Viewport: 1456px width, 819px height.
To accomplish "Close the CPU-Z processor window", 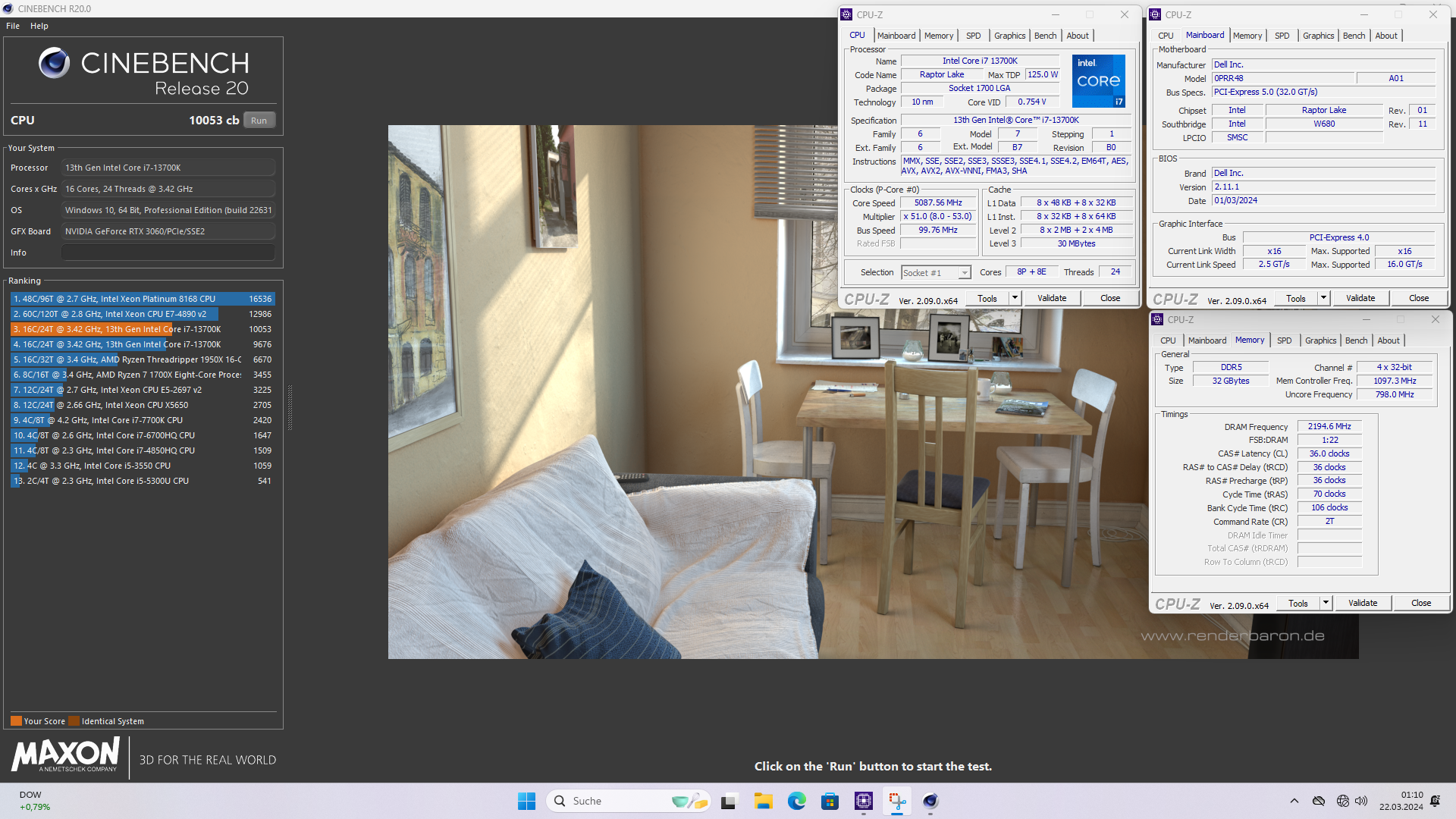I will tap(1125, 14).
